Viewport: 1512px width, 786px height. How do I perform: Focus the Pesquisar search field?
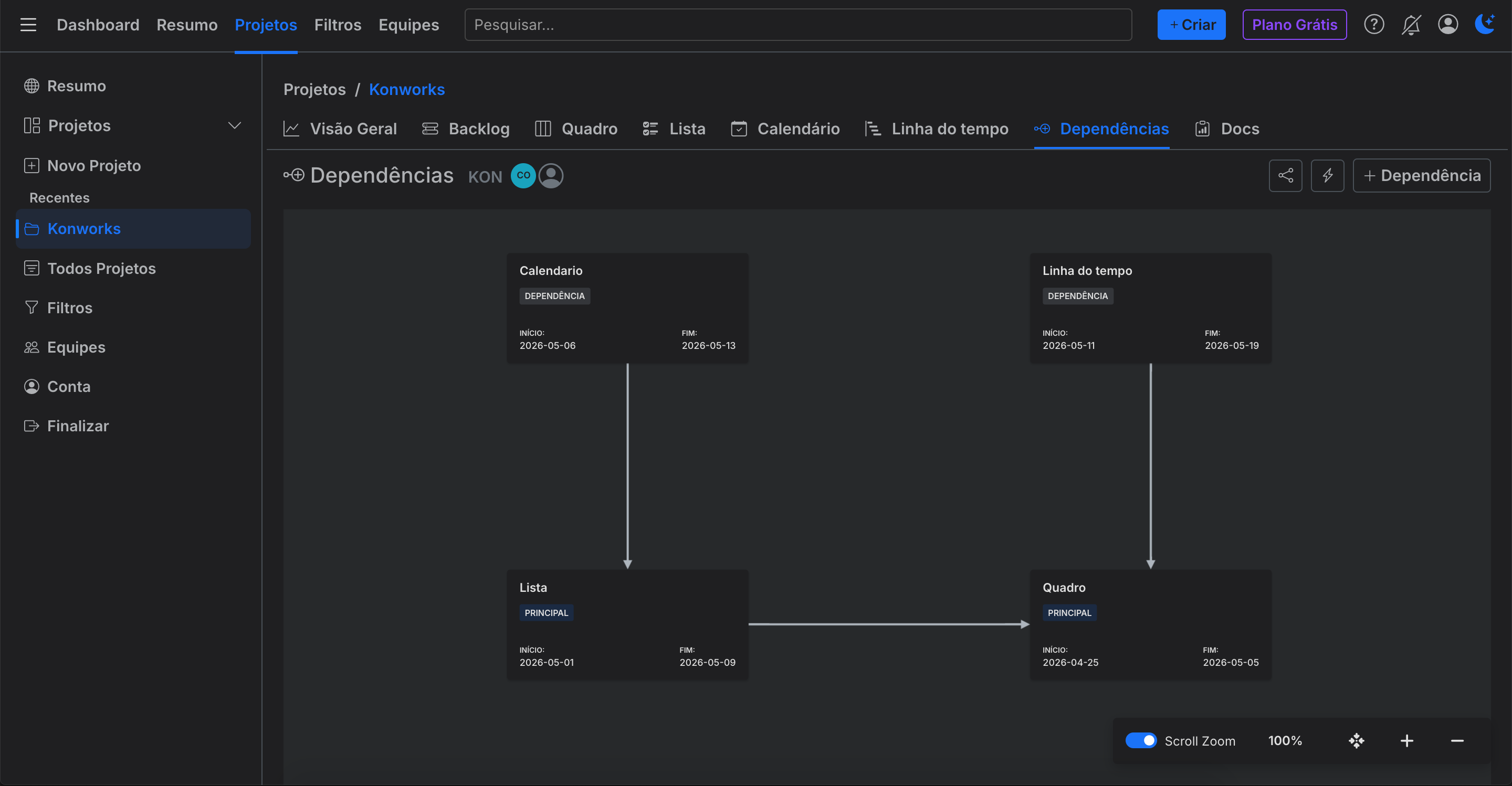(x=798, y=25)
